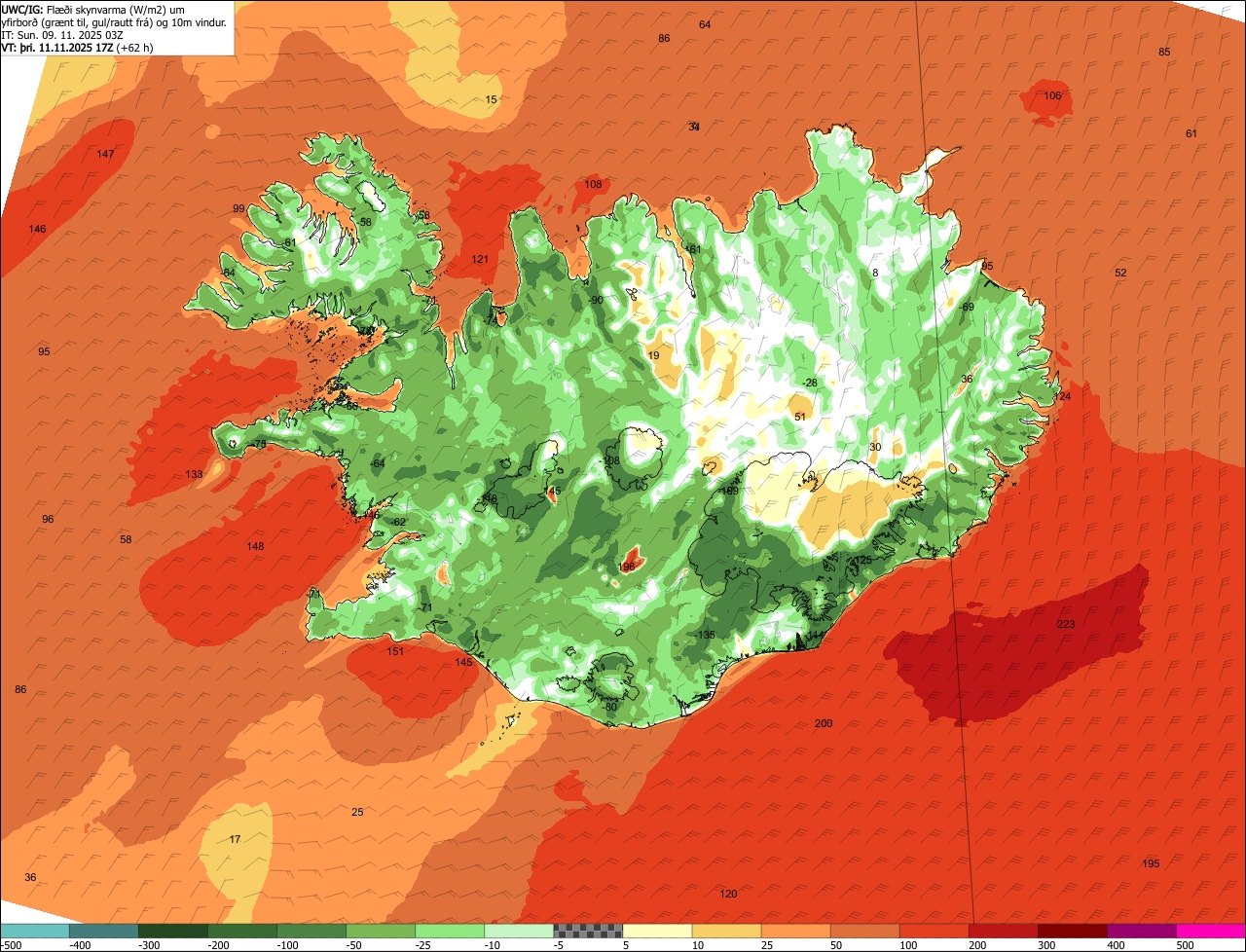The height and width of the screenshot is (952, 1246).
Task: Click the '189' value near the glacier edge
Action: click(x=730, y=491)
